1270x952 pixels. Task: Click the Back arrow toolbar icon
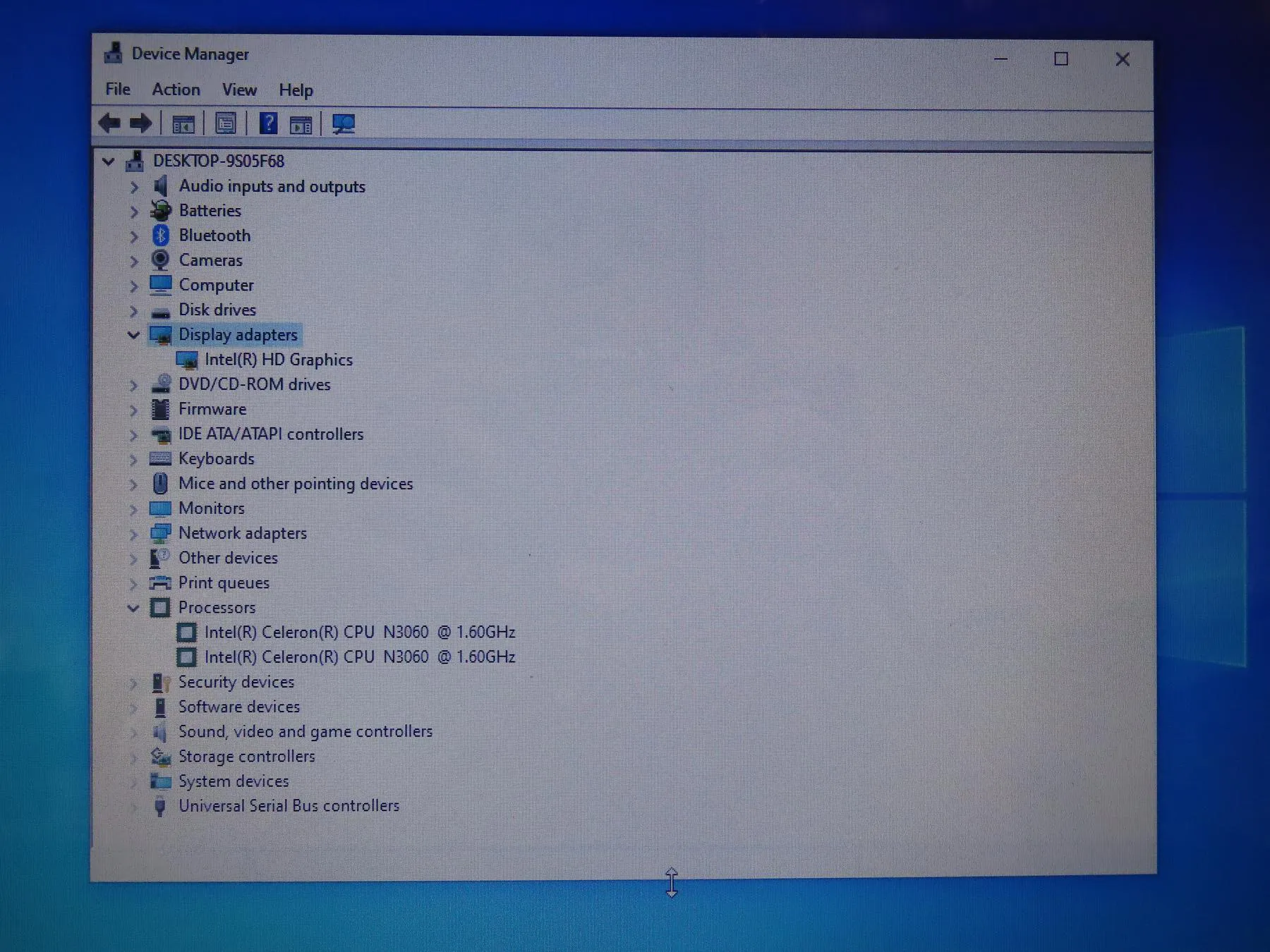109,124
